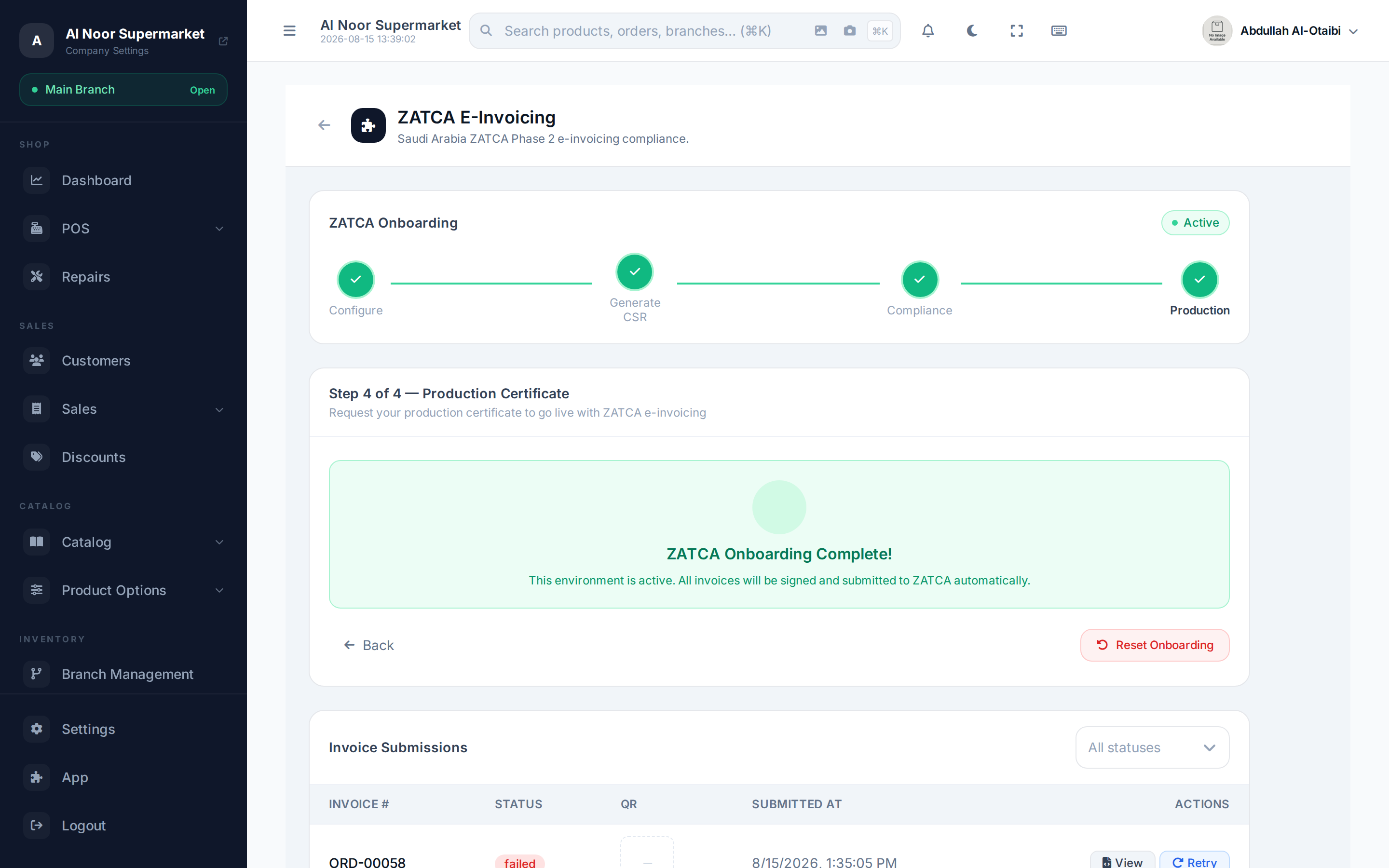Click the user avatar image
This screenshot has height=868, width=1389.
tap(1217, 30)
